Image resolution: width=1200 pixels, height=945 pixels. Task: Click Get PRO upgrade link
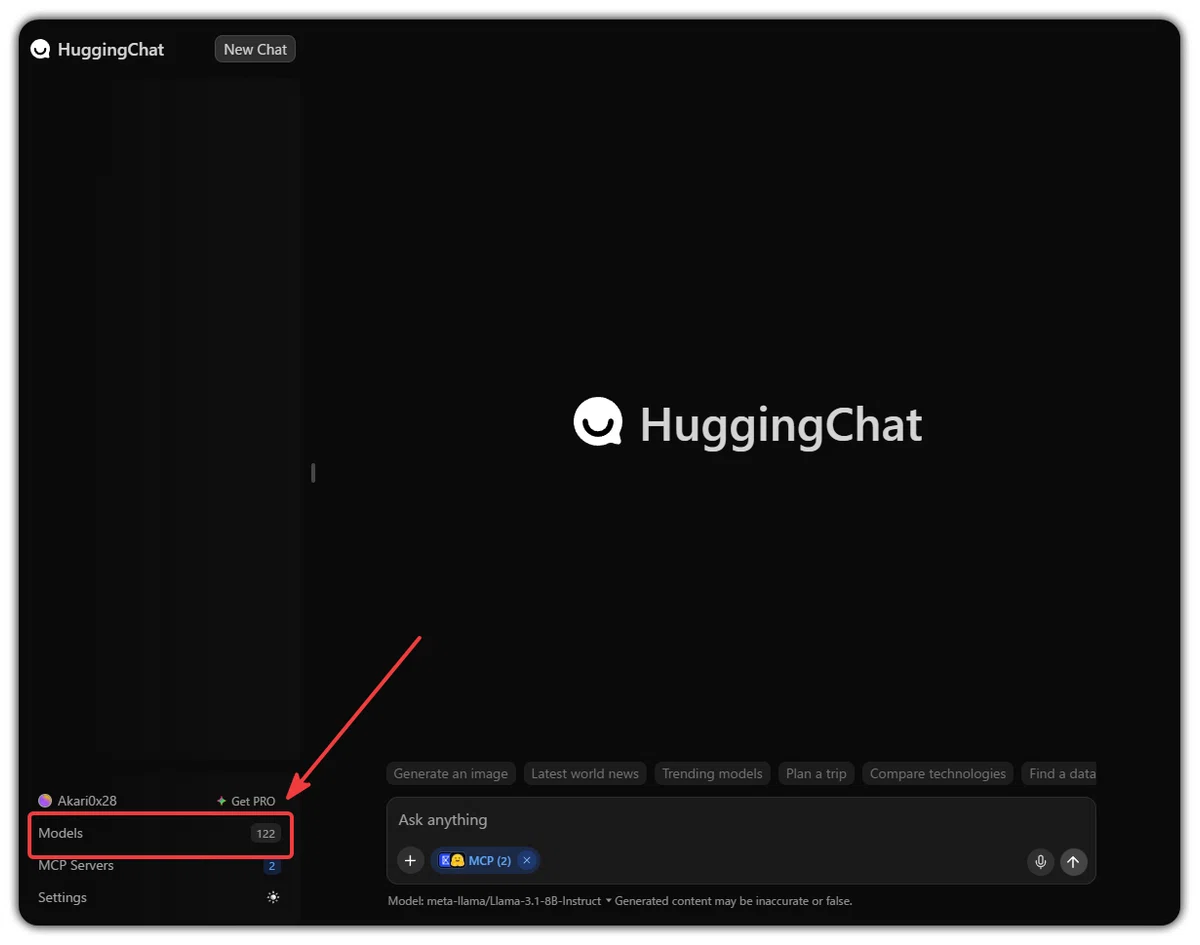coord(246,801)
